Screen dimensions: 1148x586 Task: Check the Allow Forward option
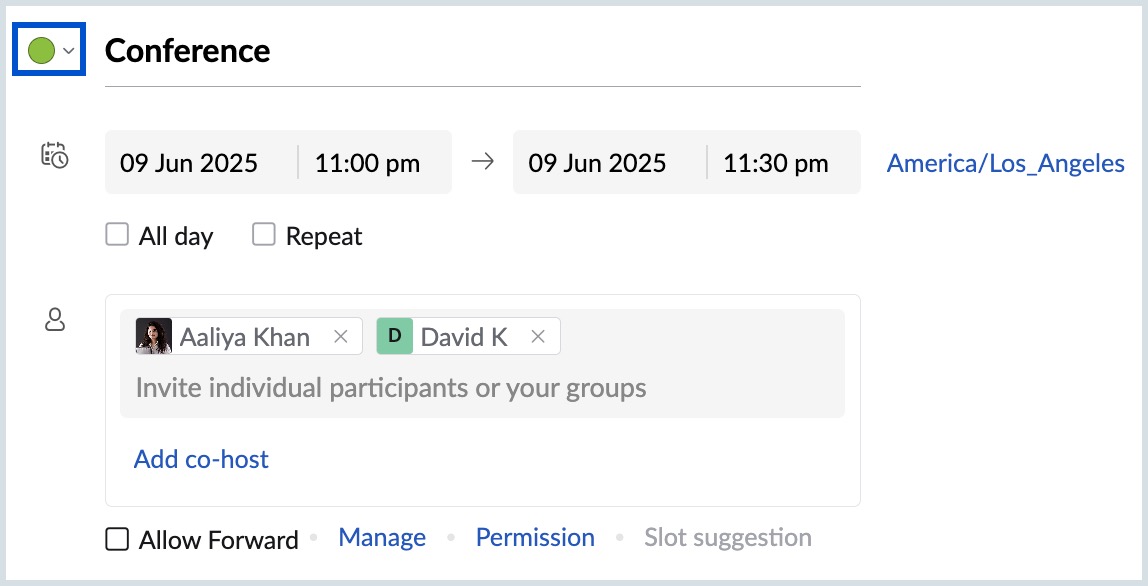(x=117, y=540)
